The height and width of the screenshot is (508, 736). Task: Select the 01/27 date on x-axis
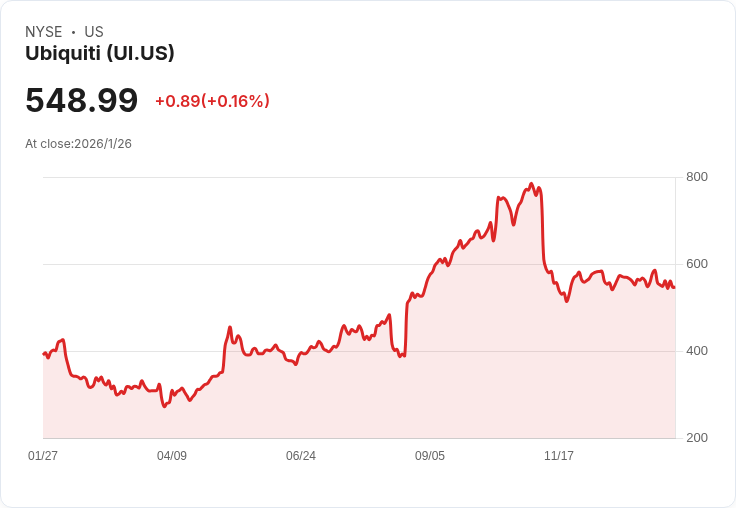pos(43,456)
